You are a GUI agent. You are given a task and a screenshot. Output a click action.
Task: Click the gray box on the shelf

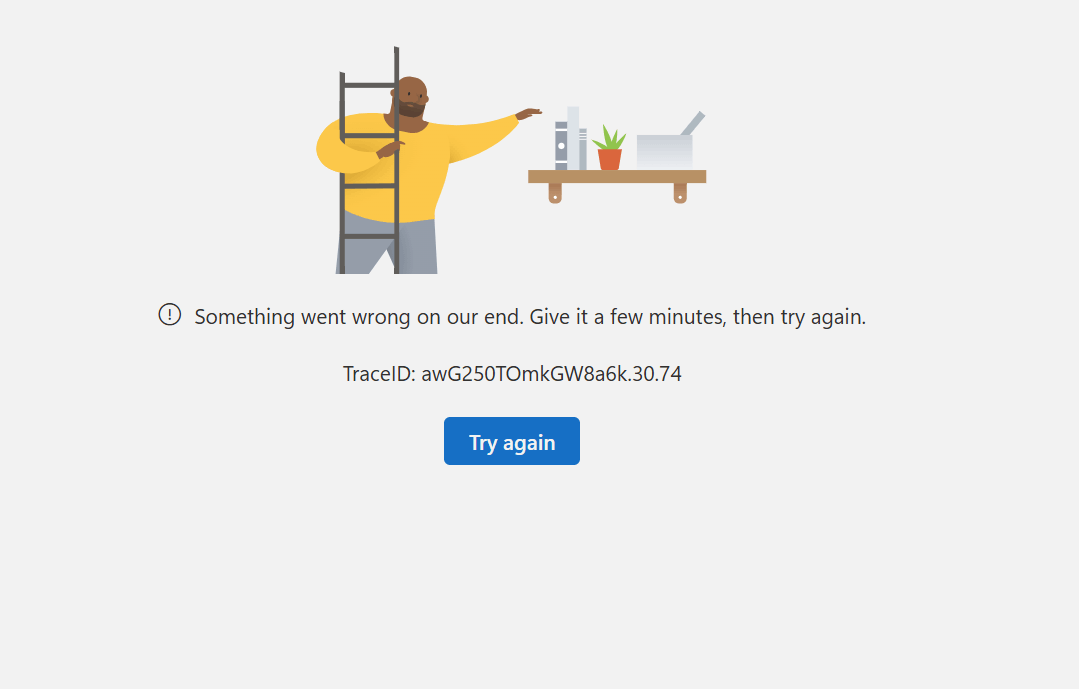[664, 151]
